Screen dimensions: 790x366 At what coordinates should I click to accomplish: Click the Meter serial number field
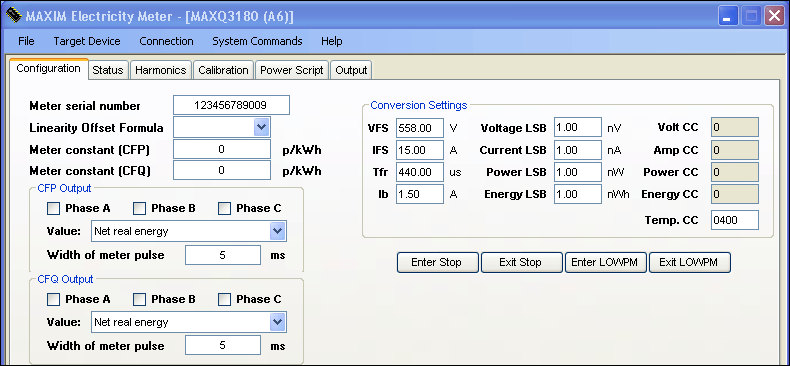(231, 105)
